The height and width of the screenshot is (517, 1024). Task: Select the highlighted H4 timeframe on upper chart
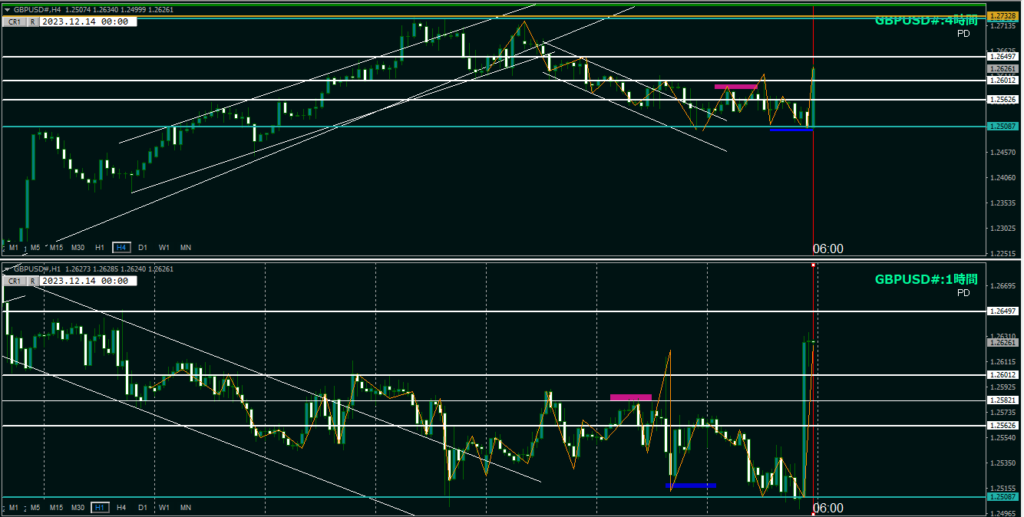tap(121, 247)
